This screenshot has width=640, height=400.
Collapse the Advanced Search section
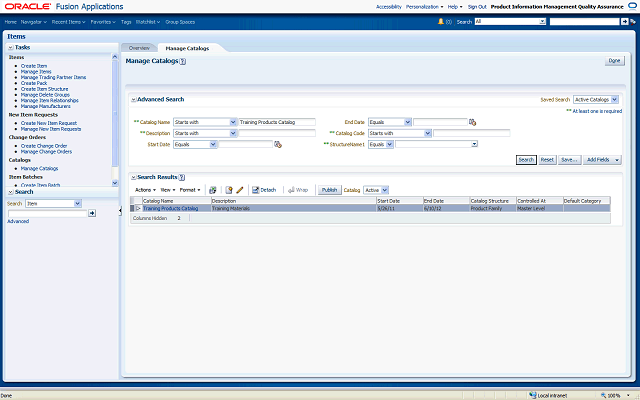133,100
